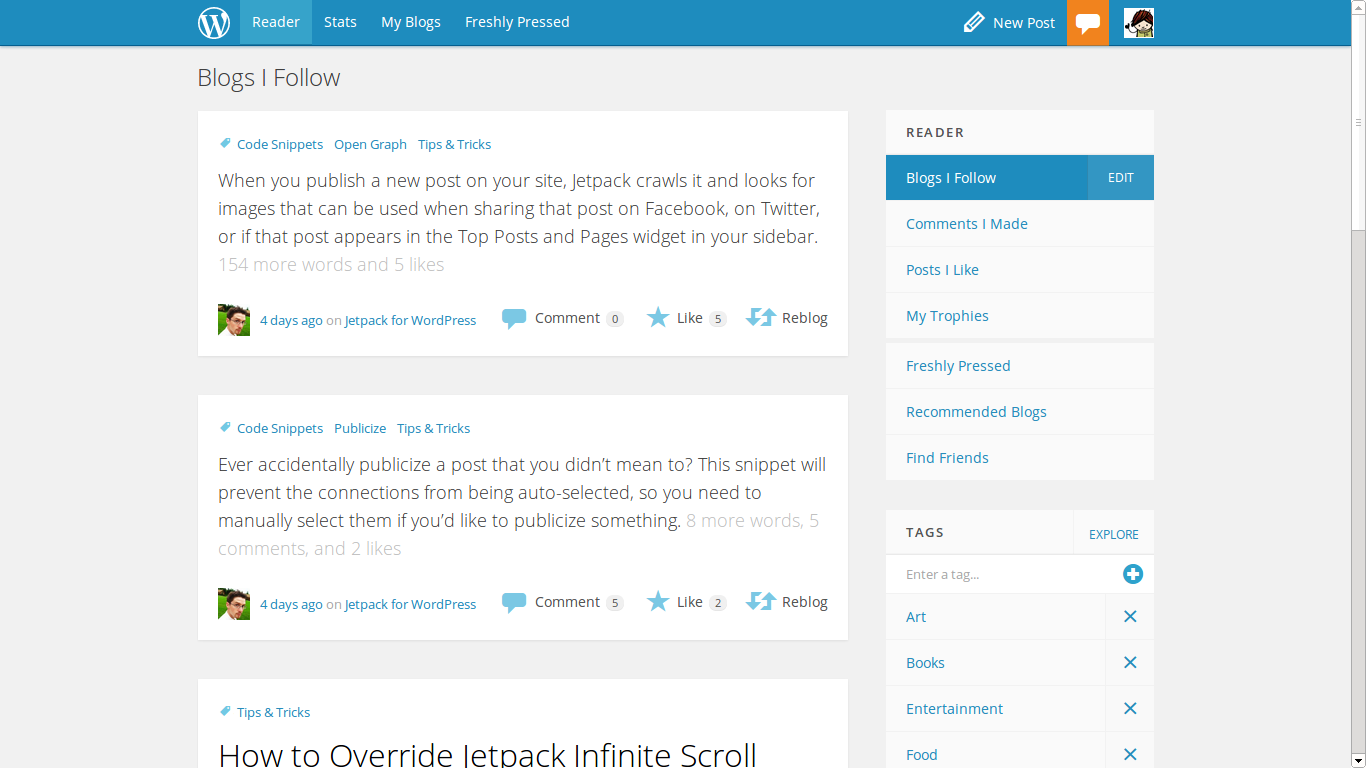Click the tag icon beside Publicize post tags

[x=225, y=428]
